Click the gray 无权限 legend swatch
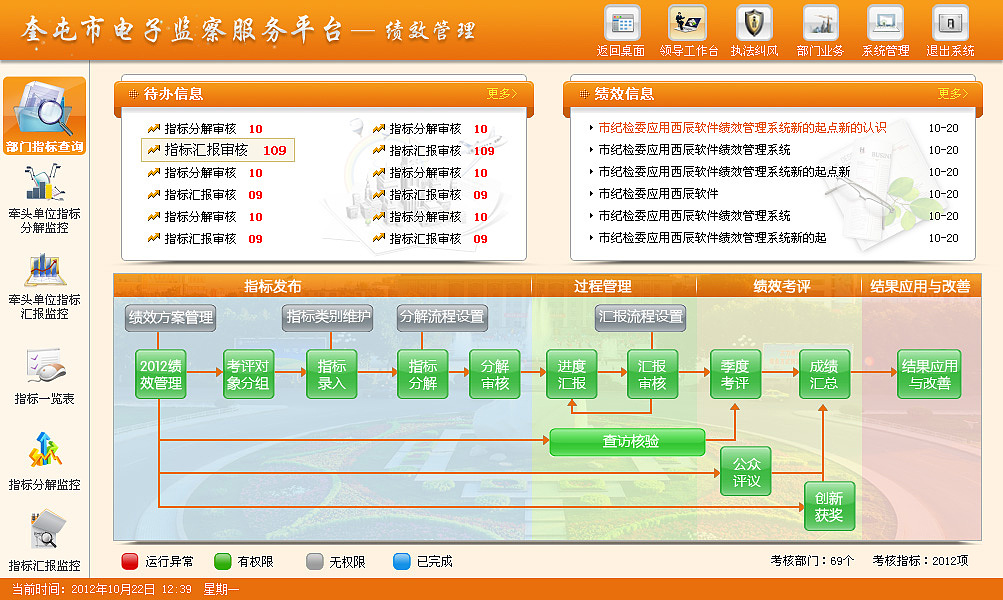Viewport: 1003px width, 600px height. click(315, 562)
